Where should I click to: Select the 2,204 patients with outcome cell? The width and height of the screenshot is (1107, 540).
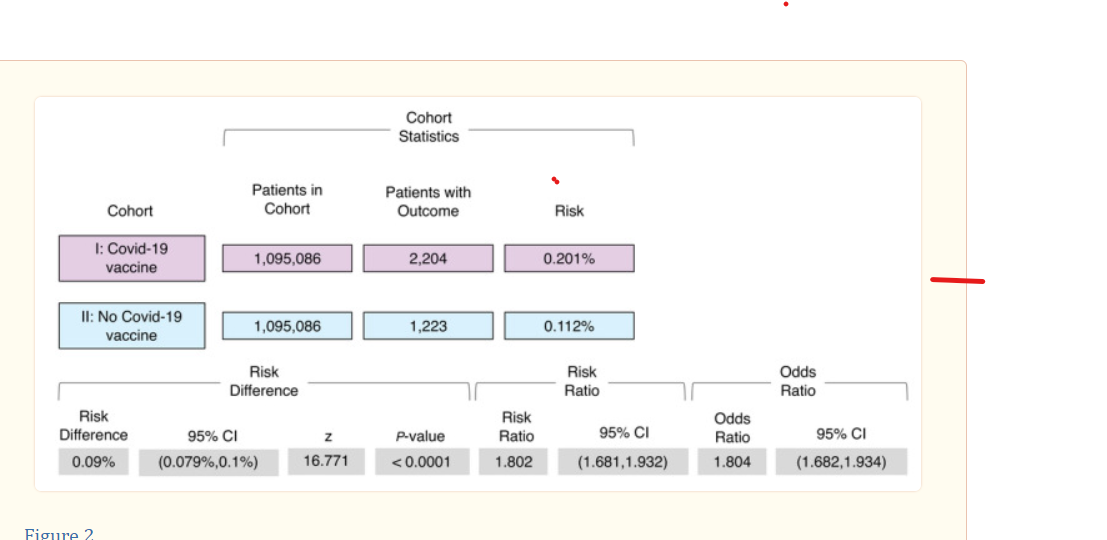pyautogui.click(x=428, y=259)
